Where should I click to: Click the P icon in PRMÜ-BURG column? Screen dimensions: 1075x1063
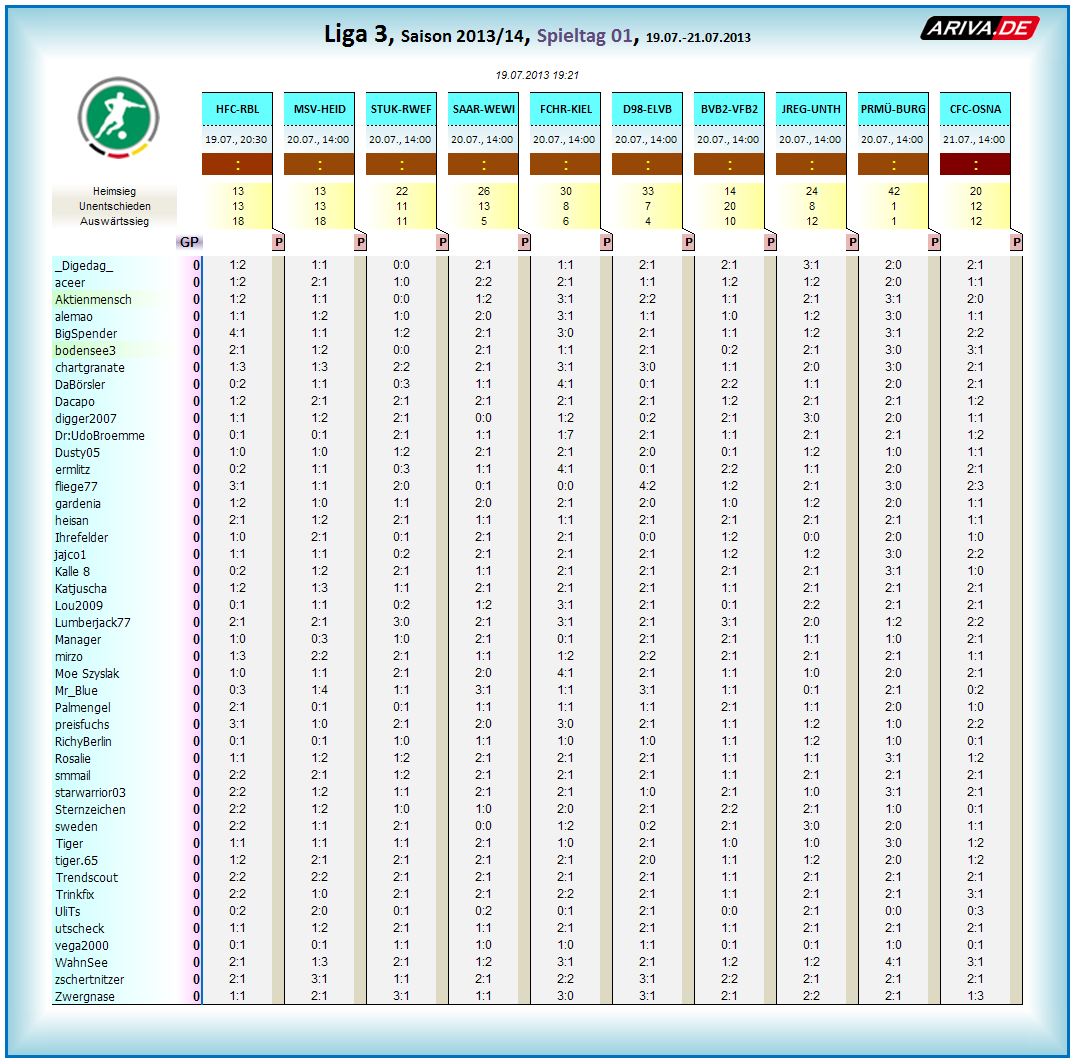pyautogui.click(x=934, y=242)
